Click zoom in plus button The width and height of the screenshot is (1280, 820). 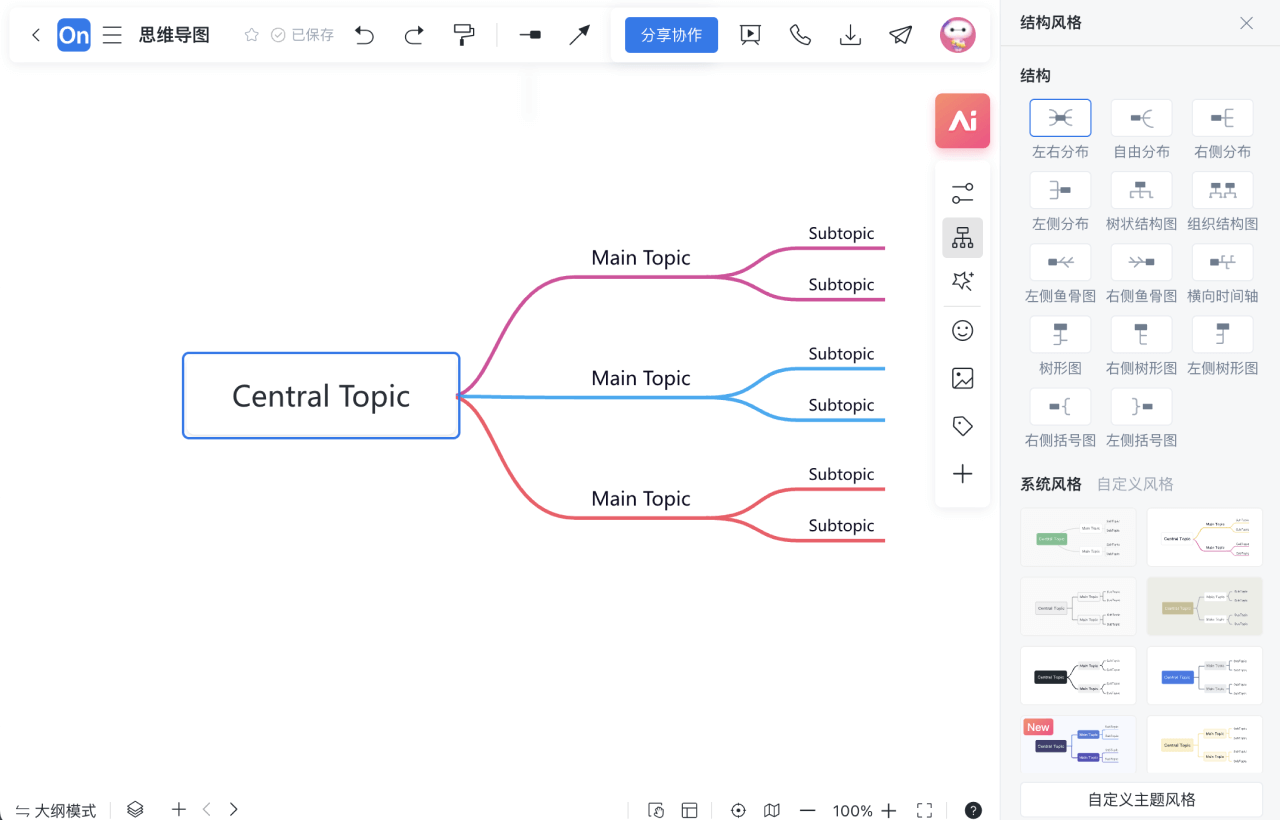(888, 810)
